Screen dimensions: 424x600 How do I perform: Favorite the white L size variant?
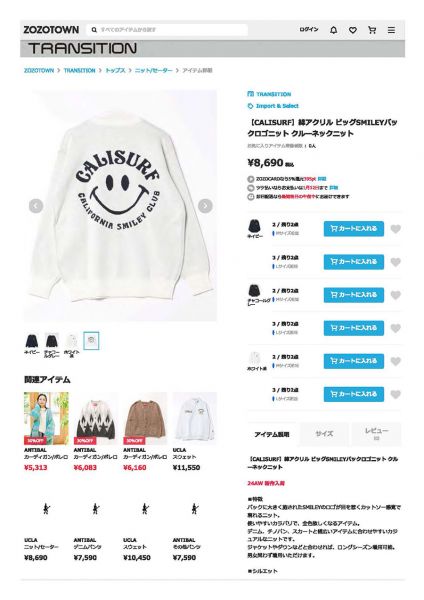pyautogui.click(x=396, y=394)
